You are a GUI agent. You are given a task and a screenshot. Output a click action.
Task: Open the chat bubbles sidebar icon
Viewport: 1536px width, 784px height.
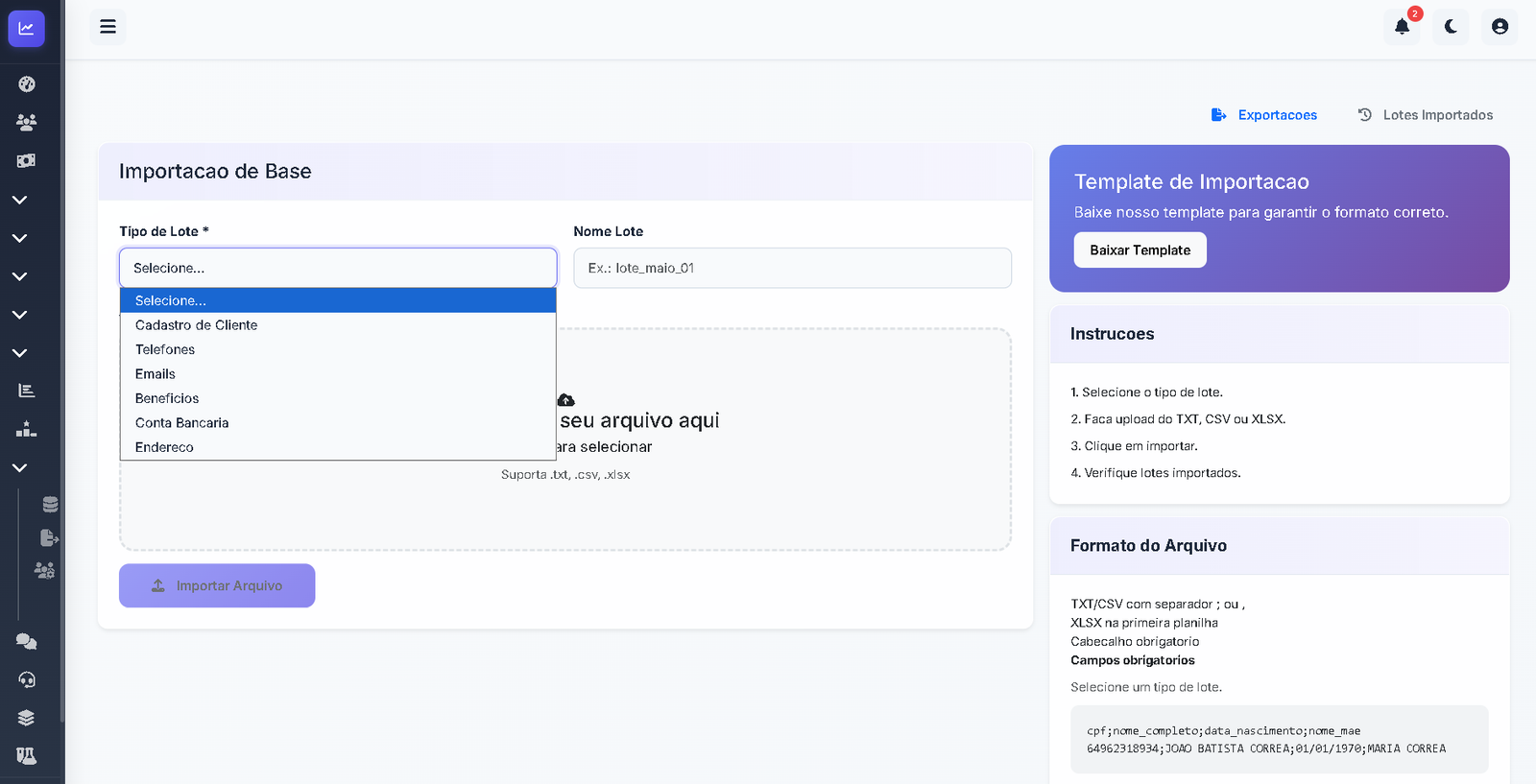[x=26, y=642]
